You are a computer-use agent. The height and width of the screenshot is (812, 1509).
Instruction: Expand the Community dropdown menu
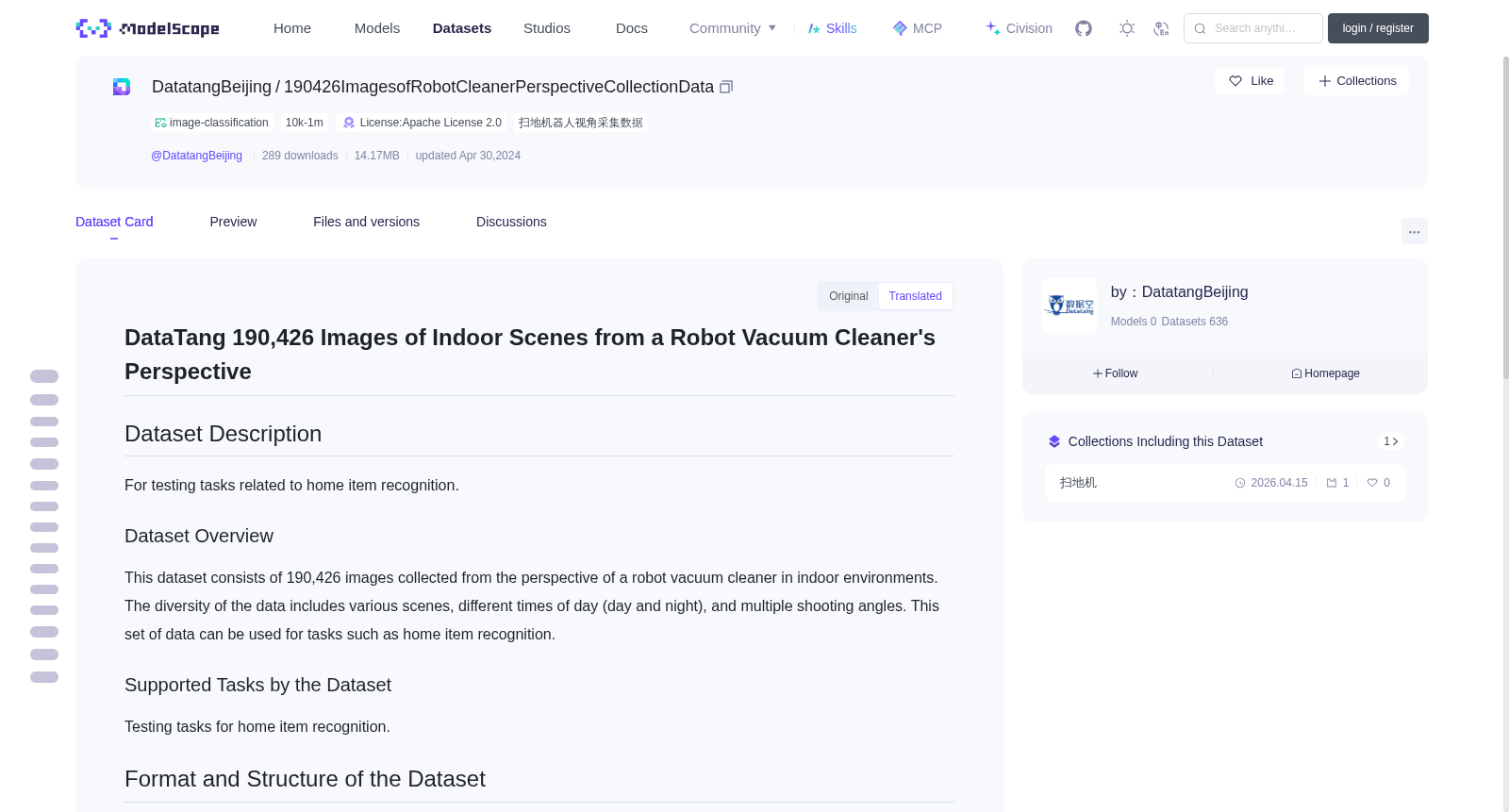coord(733,28)
